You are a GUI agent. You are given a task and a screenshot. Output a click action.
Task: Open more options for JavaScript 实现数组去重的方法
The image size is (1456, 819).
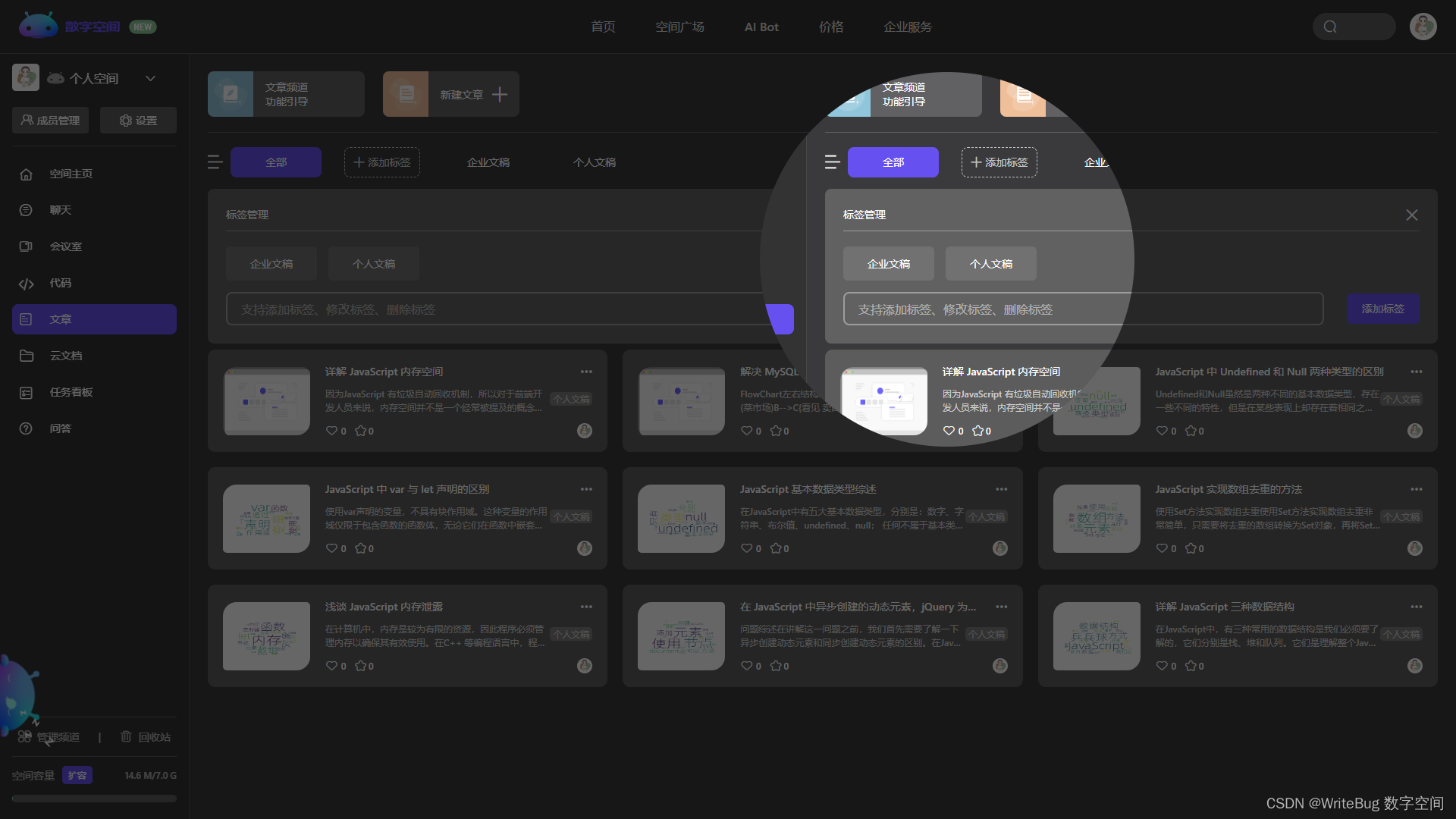1416,489
